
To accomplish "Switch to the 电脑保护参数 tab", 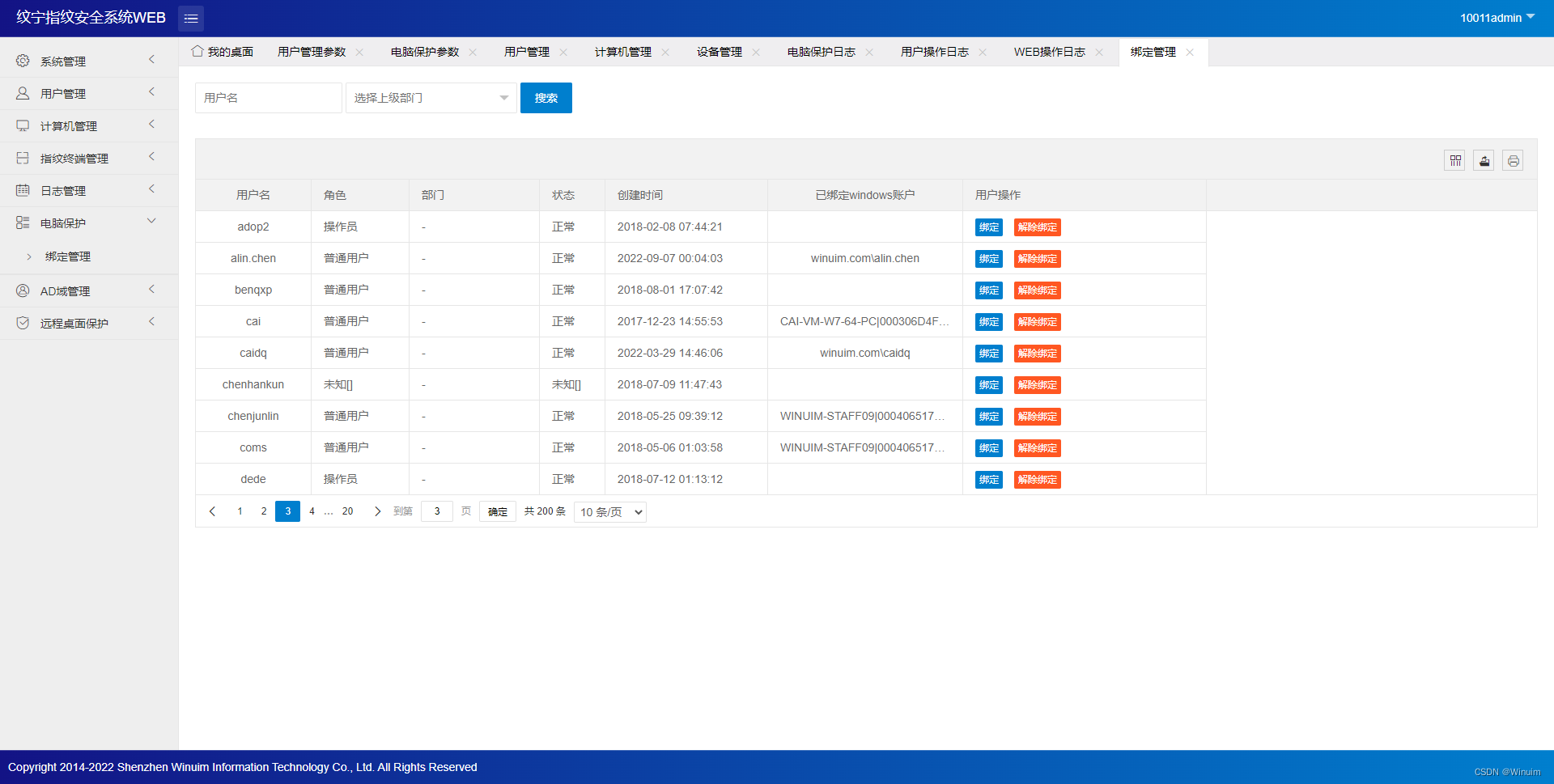I will [425, 52].
